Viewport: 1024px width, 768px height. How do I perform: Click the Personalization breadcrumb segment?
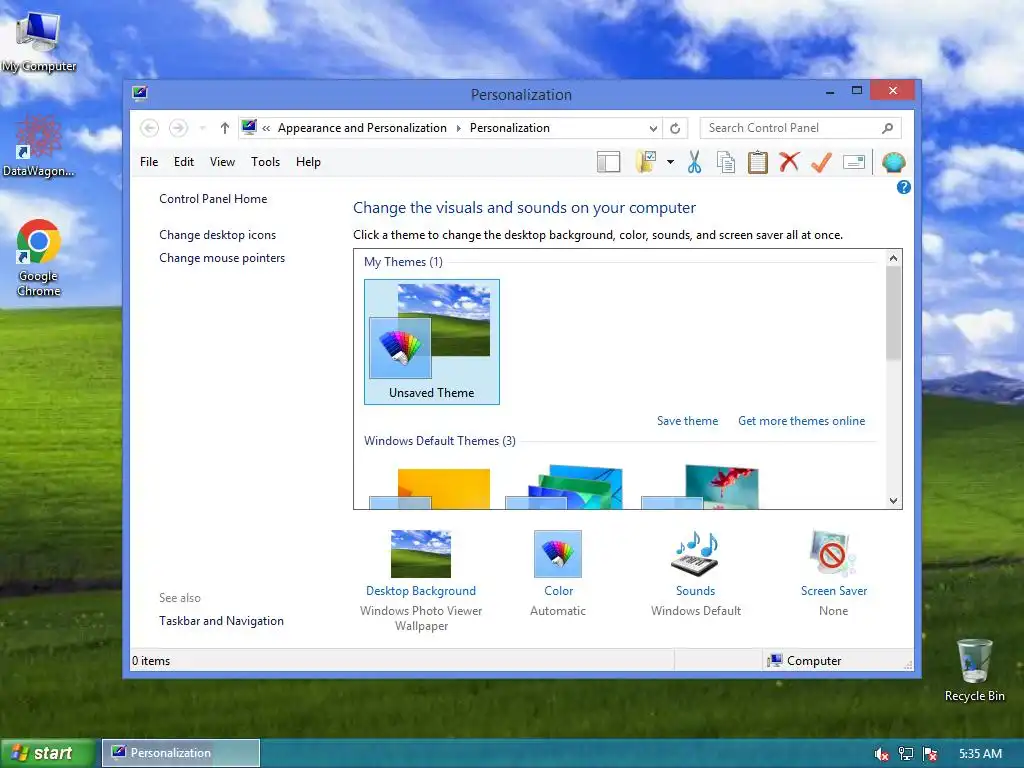pyautogui.click(x=509, y=128)
